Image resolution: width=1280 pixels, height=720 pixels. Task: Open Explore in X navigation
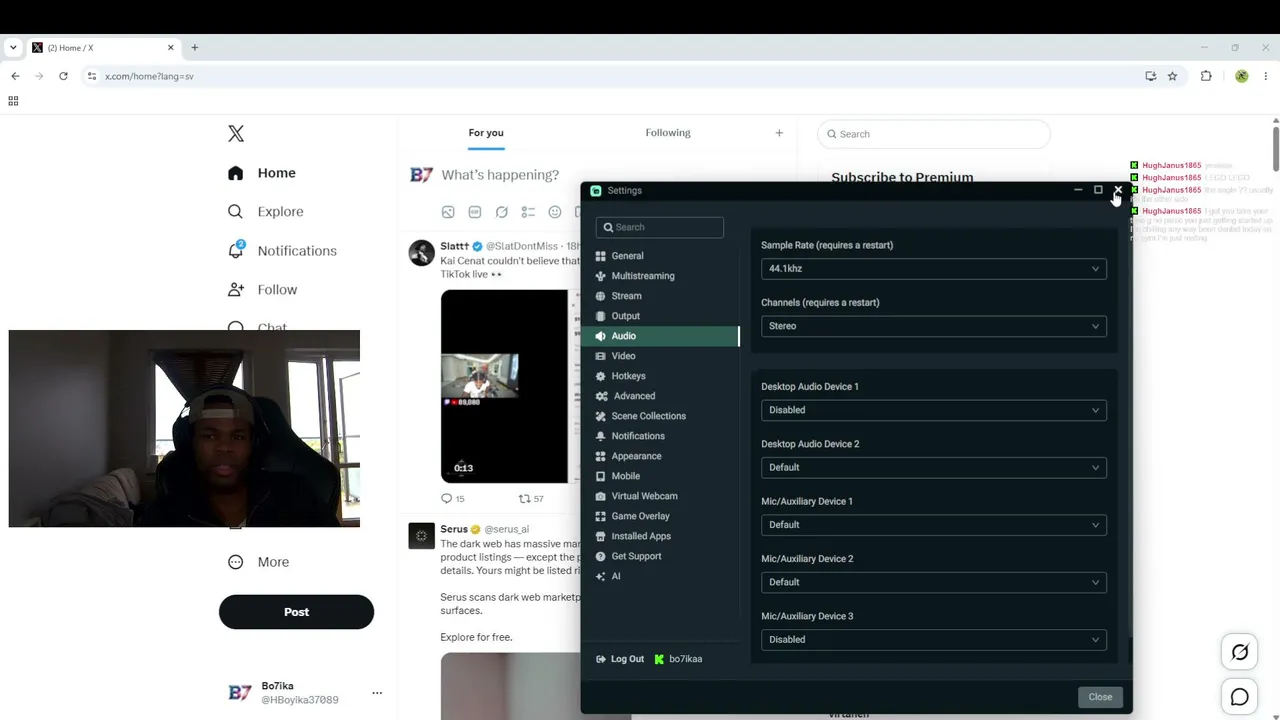click(266, 212)
